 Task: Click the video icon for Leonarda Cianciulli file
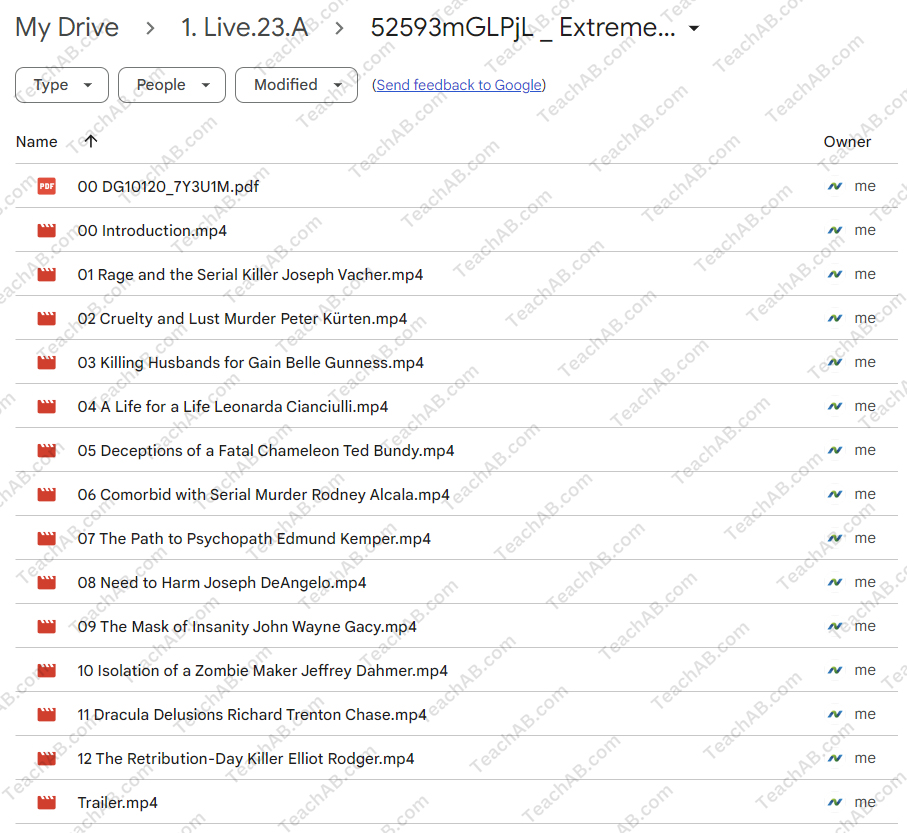click(x=47, y=406)
